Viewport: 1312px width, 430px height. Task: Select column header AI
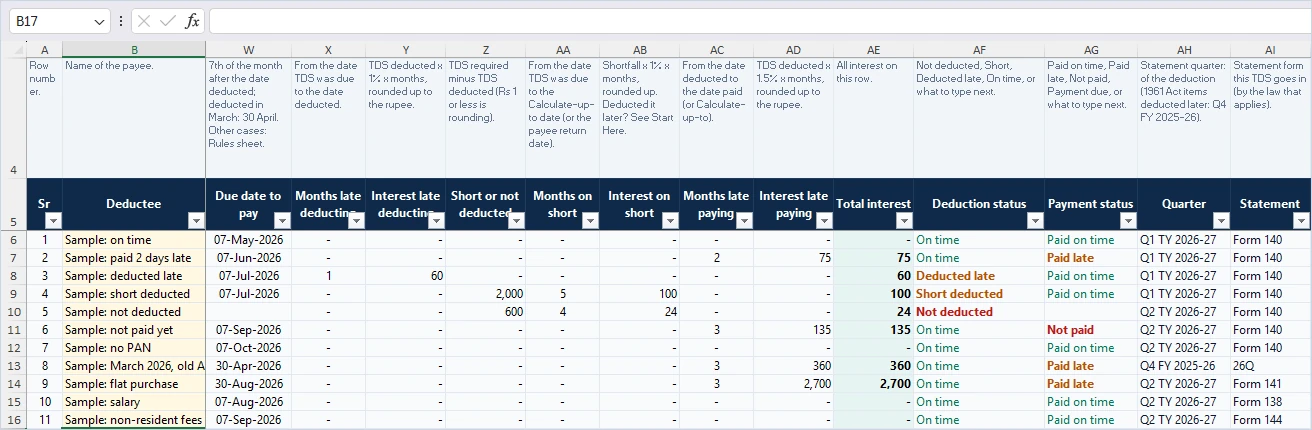point(1270,50)
